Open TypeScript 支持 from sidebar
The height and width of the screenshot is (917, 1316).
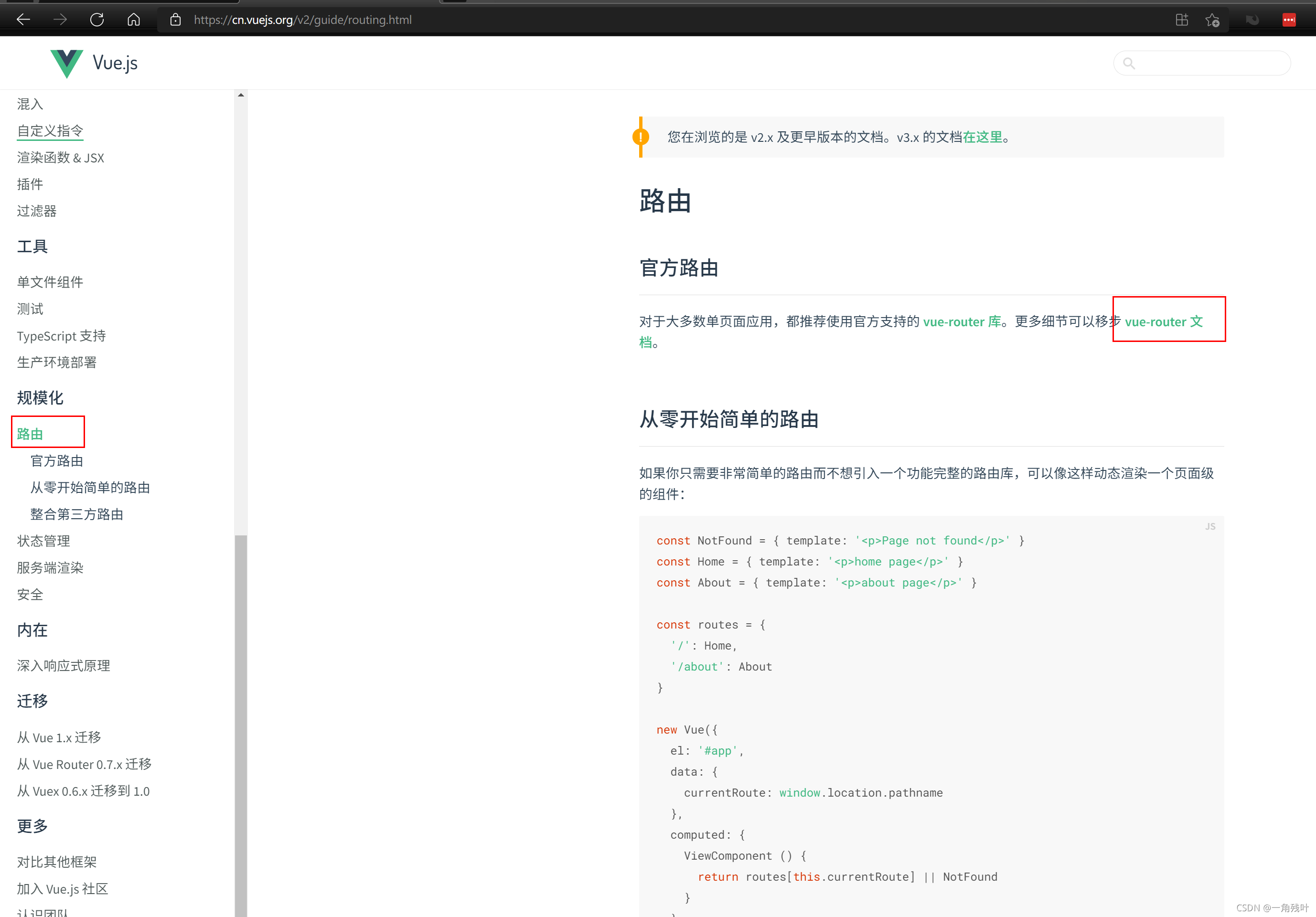click(x=61, y=336)
